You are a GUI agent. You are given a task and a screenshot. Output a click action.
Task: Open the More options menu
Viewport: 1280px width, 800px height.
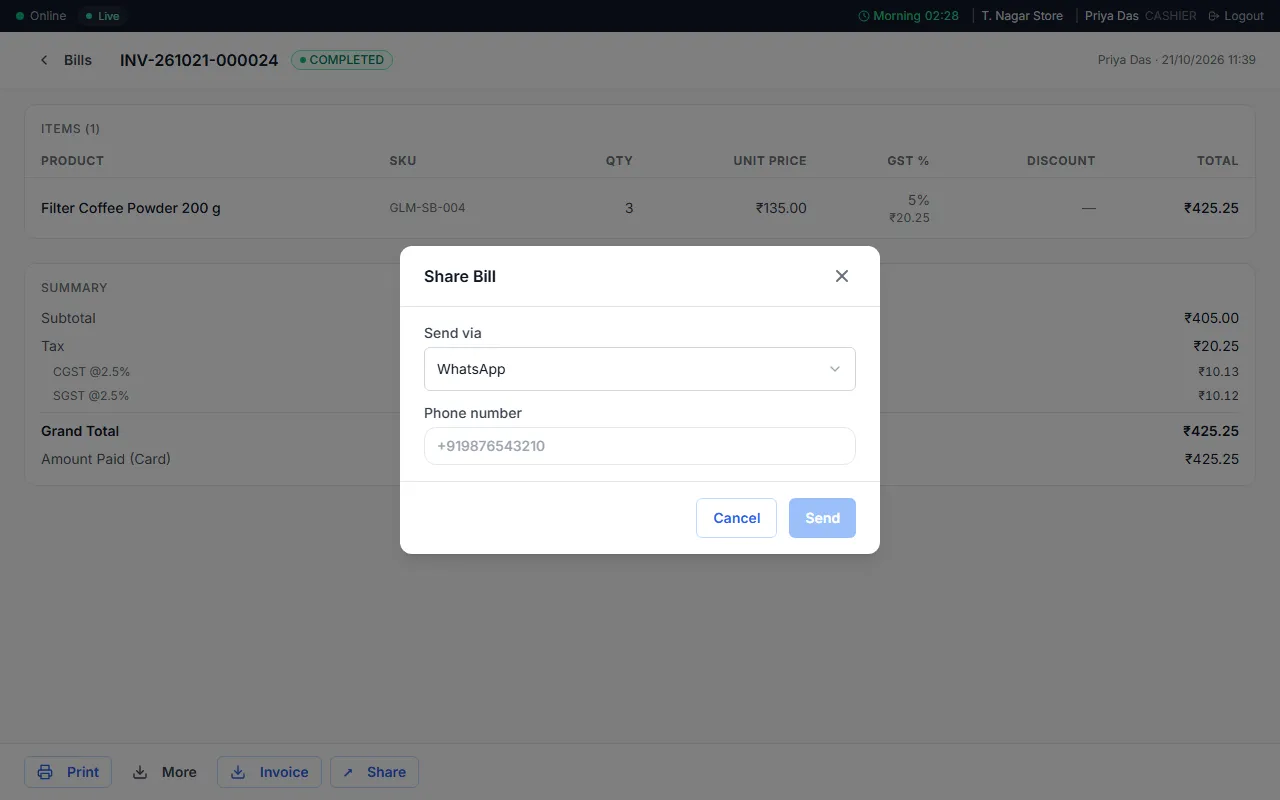click(165, 772)
